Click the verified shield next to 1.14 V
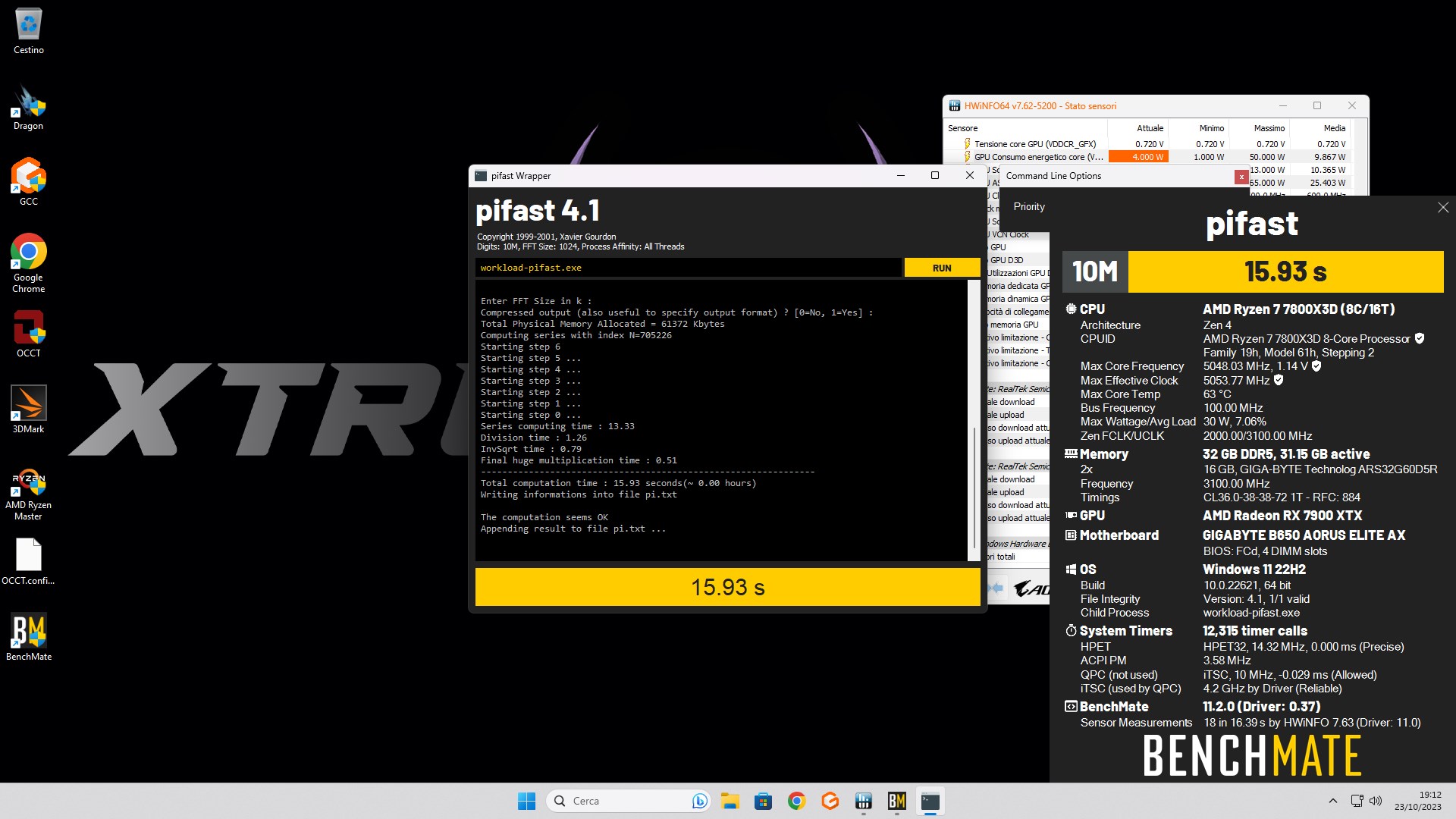The image size is (1456, 819). (x=1316, y=366)
